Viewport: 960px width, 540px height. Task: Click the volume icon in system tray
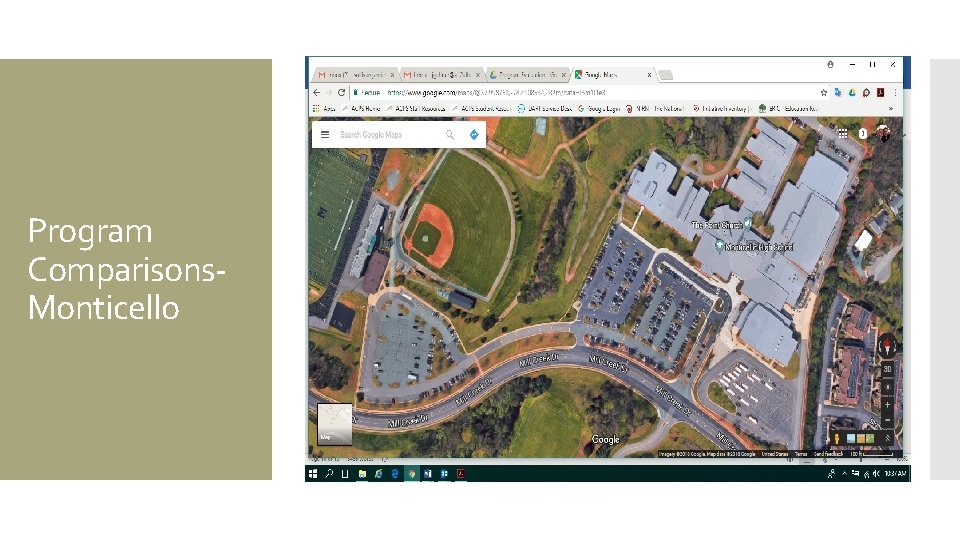pyautogui.click(x=876, y=473)
